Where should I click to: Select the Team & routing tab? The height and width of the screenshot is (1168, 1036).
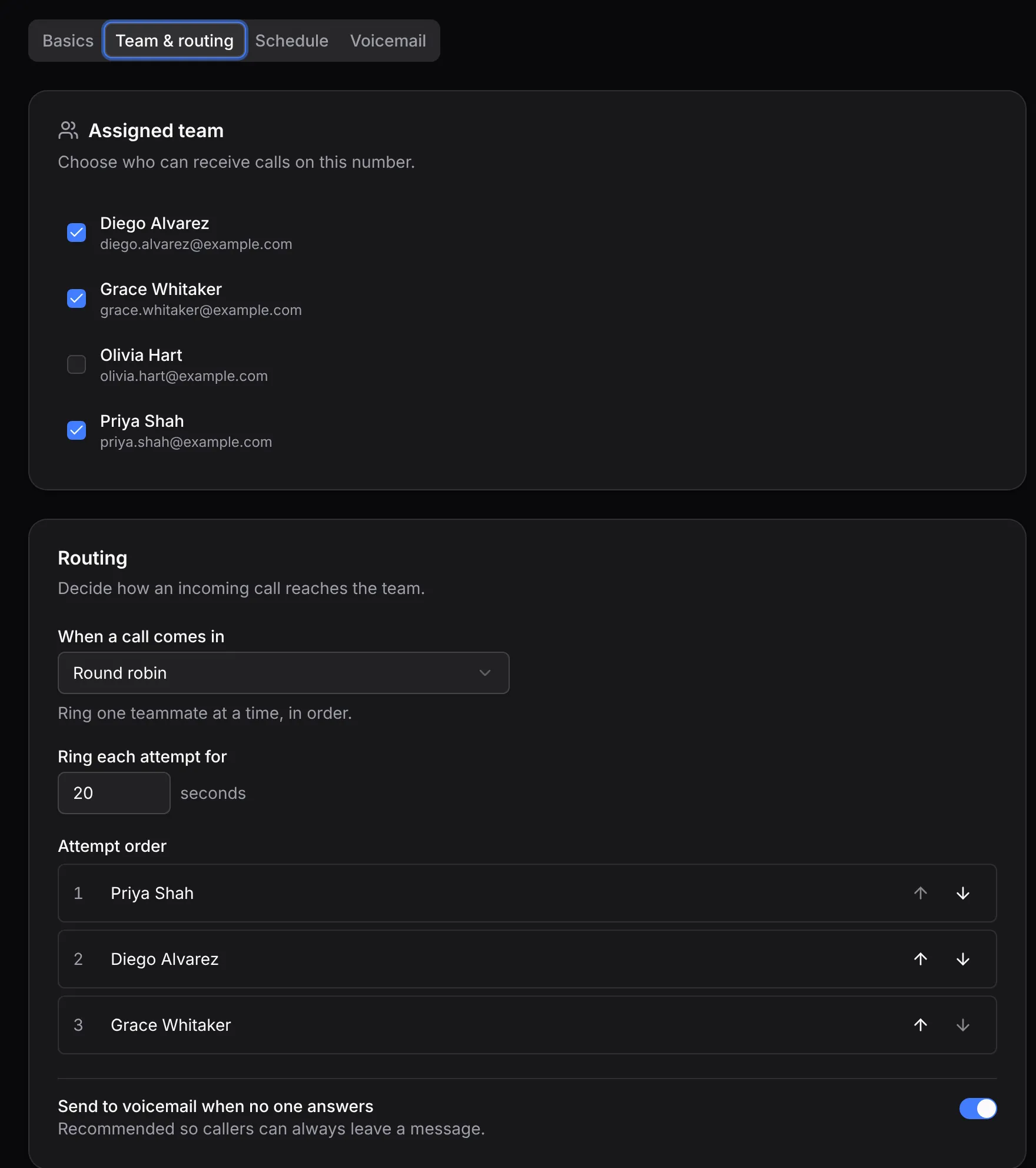[x=175, y=41]
